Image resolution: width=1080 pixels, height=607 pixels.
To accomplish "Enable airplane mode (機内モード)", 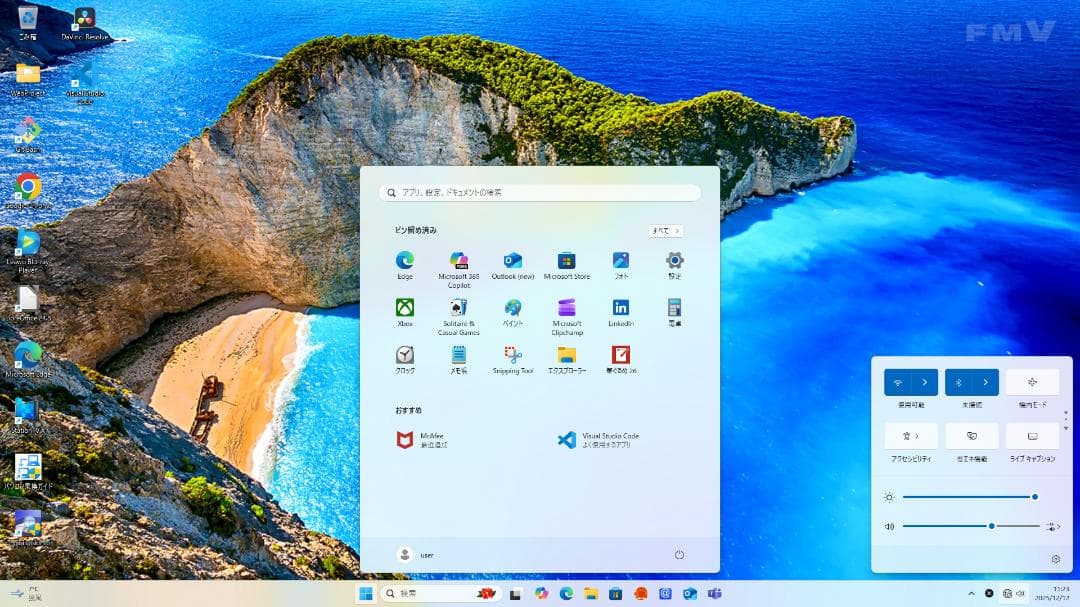I will [1031, 381].
